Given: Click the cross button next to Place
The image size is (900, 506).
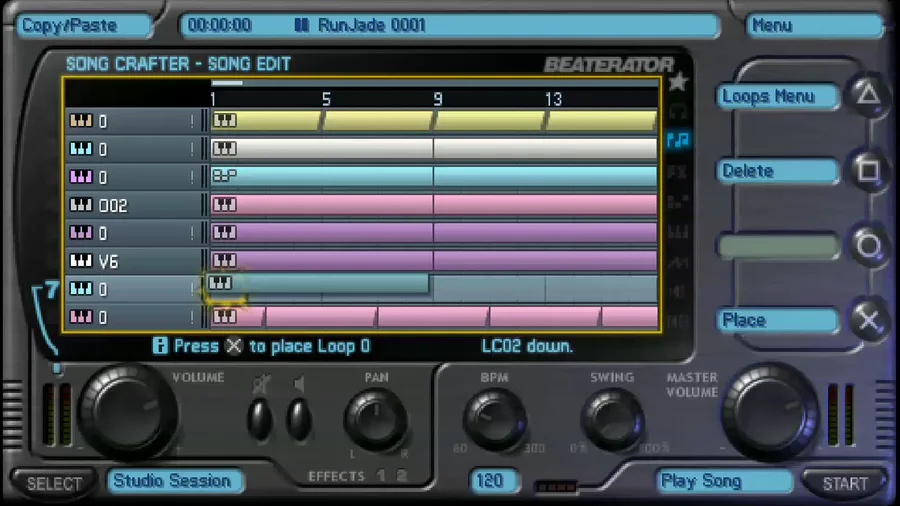Looking at the screenshot, I should point(868,320).
